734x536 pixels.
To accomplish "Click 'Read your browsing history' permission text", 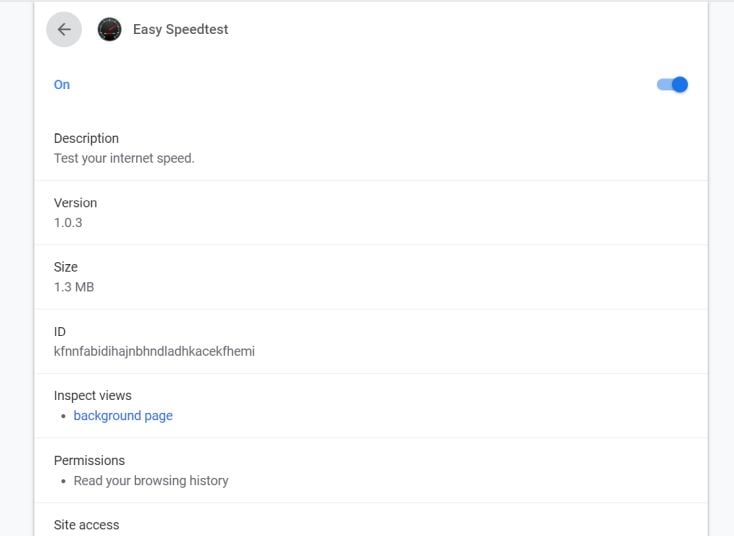I will [x=151, y=481].
